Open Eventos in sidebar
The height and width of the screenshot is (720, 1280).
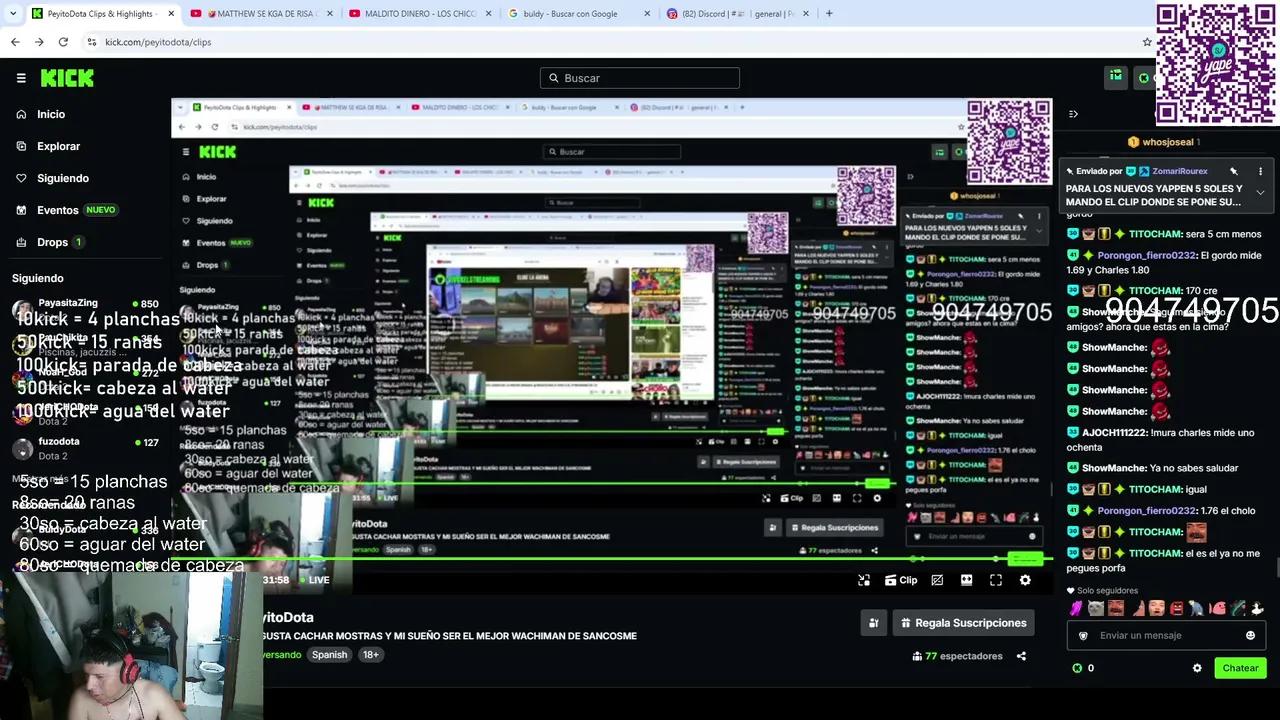(66, 210)
